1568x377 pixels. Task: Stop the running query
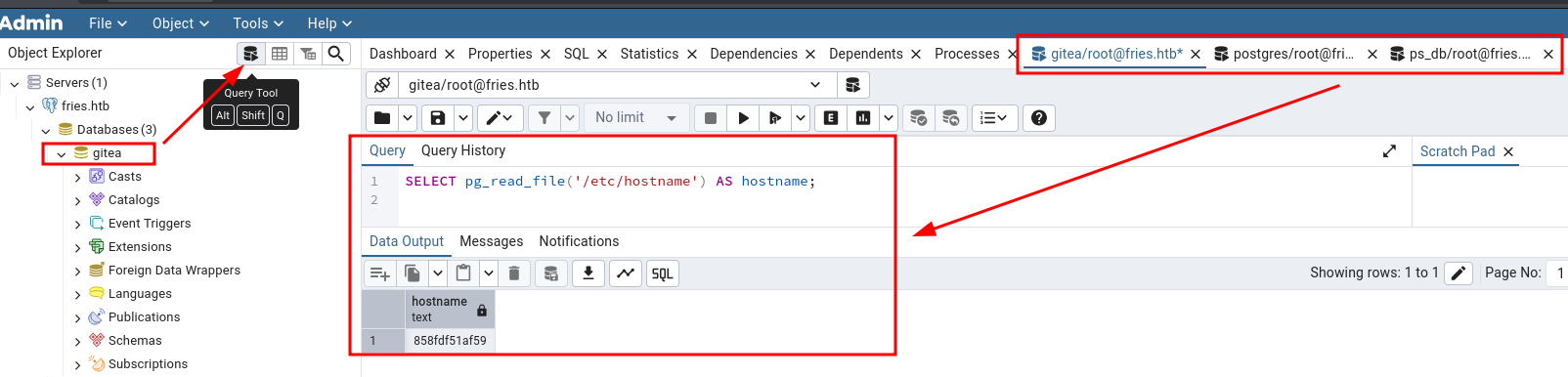711,118
